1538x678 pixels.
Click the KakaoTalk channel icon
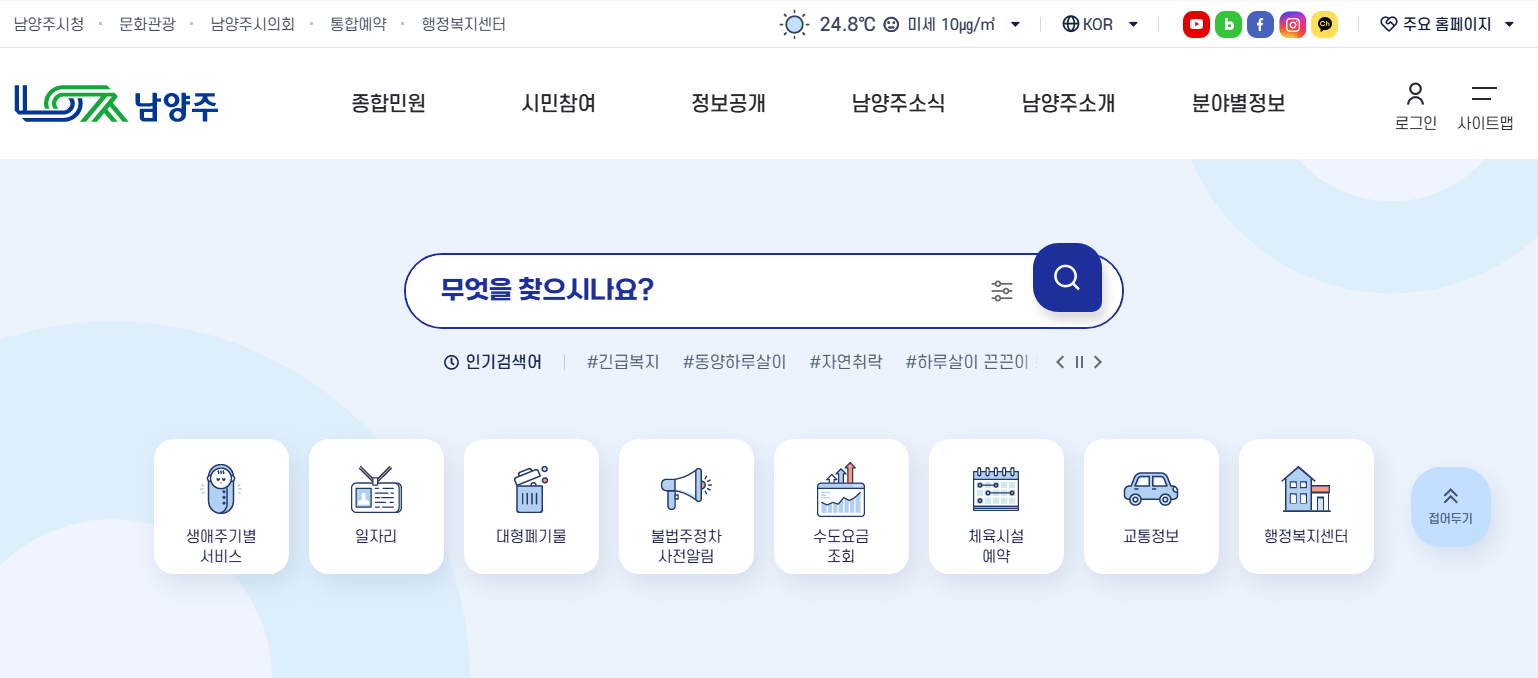coord(1324,24)
